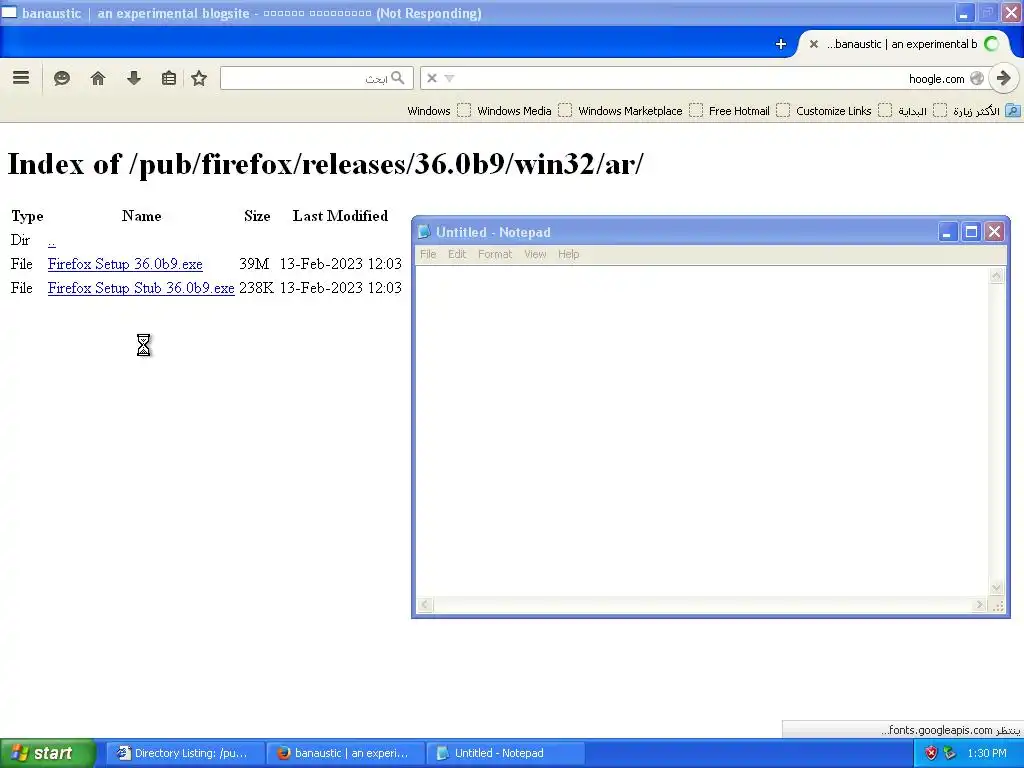This screenshot has width=1024, height=768.
Task: Stop loading with the address bar X
Action: point(432,78)
